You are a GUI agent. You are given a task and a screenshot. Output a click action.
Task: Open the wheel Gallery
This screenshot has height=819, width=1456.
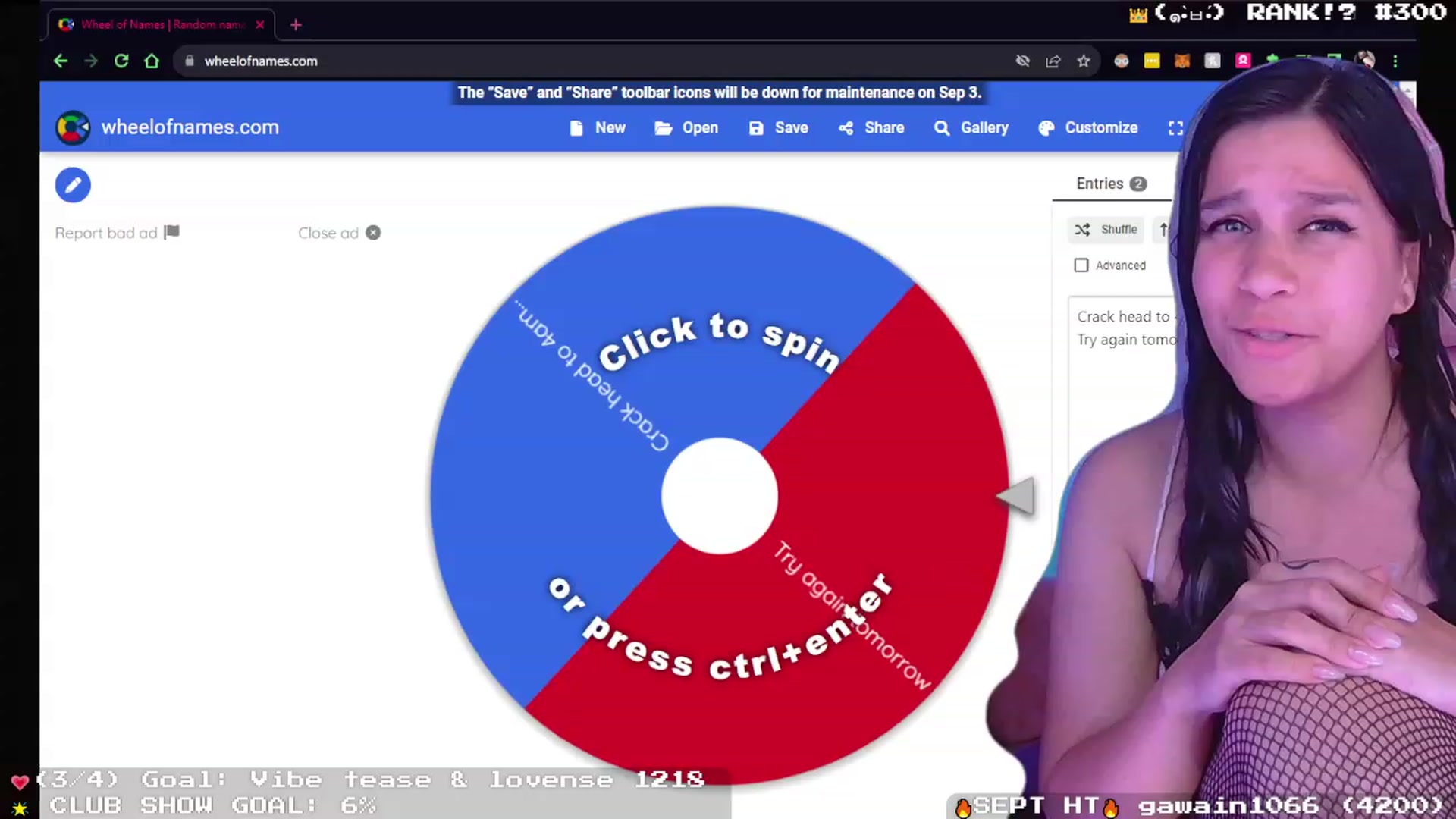971,127
